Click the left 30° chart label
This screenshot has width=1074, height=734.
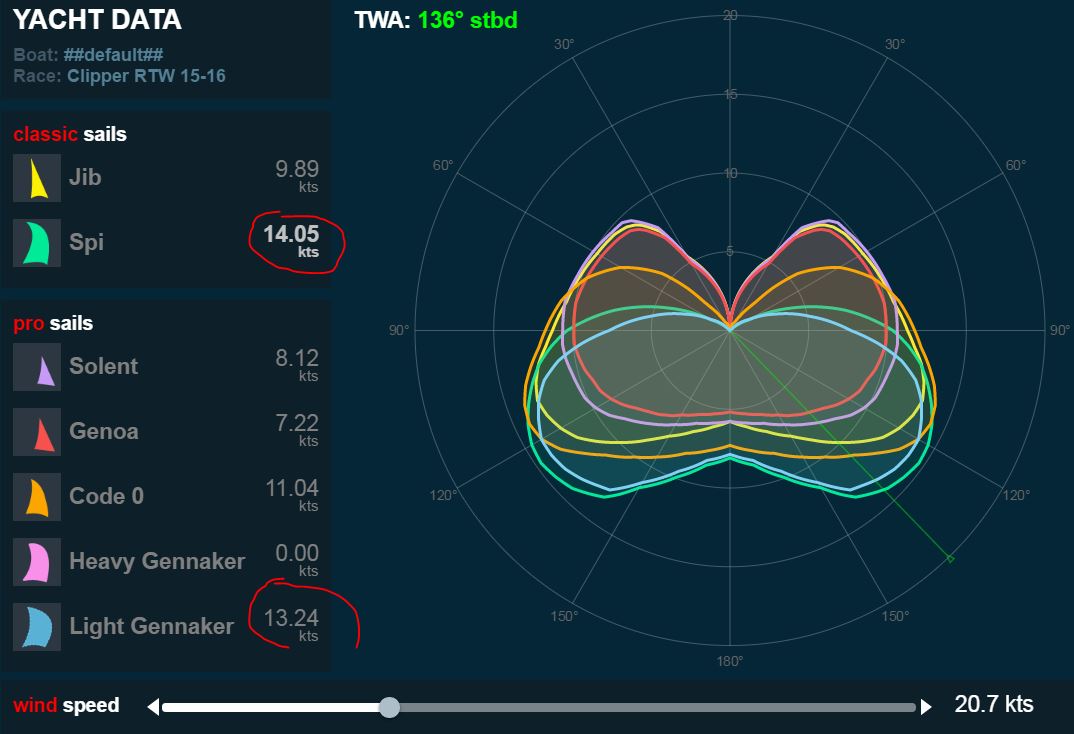pos(564,45)
